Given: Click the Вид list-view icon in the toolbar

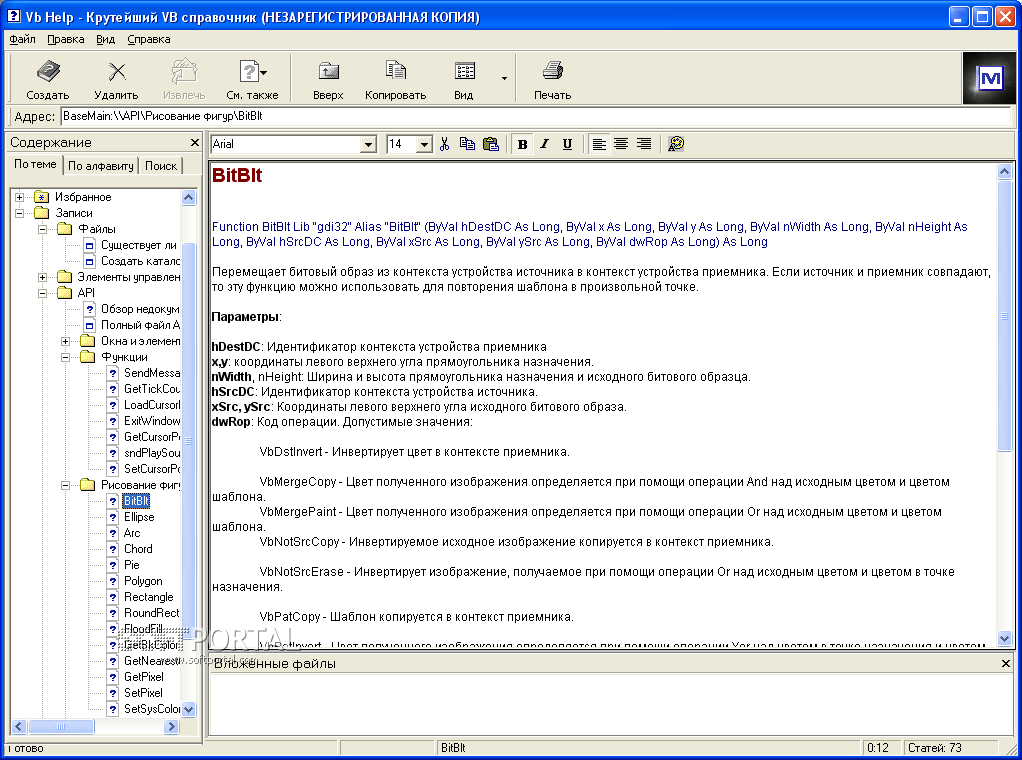Looking at the screenshot, I should (465, 71).
